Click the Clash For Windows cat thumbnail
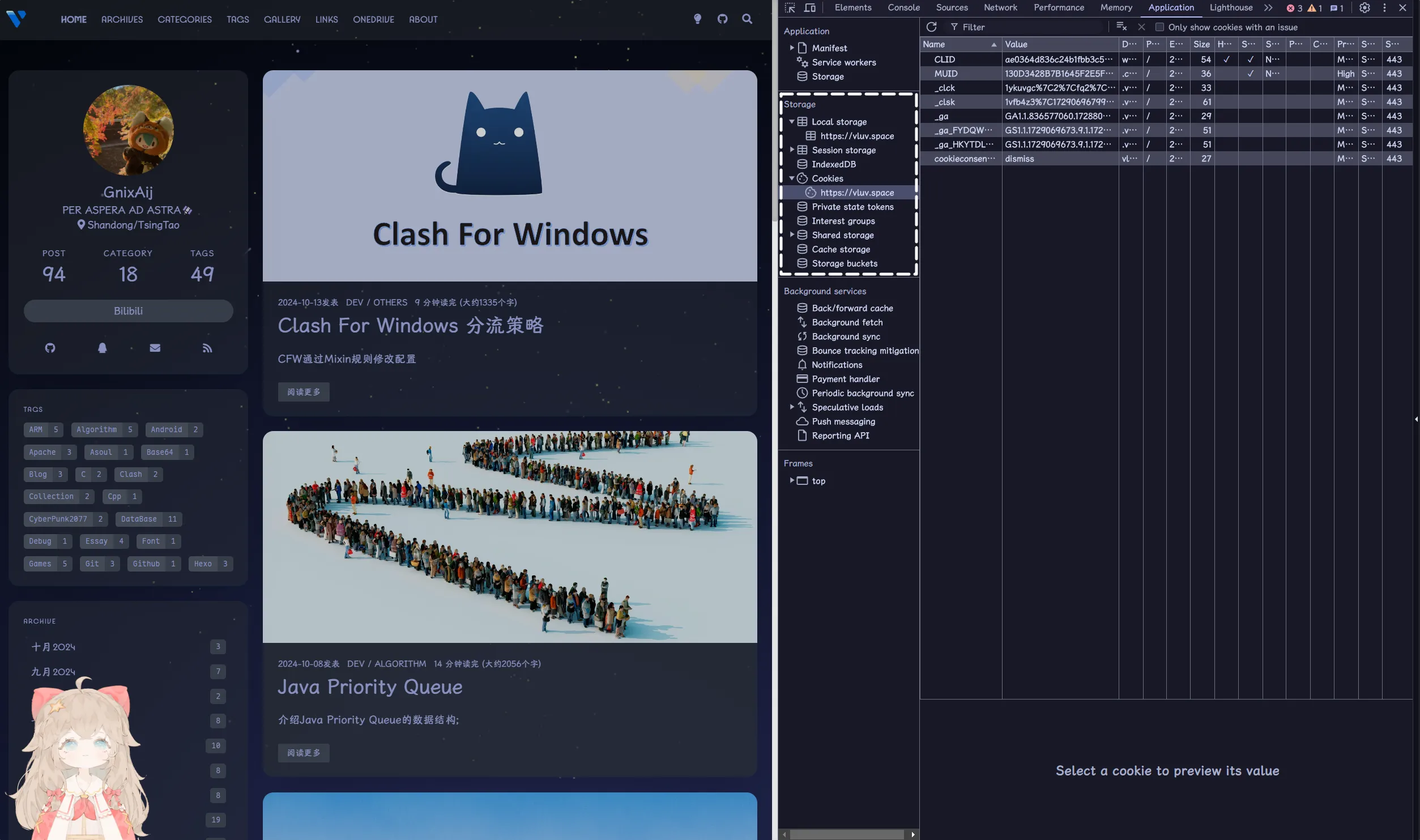This screenshot has width=1420, height=840. click(510, 176)
